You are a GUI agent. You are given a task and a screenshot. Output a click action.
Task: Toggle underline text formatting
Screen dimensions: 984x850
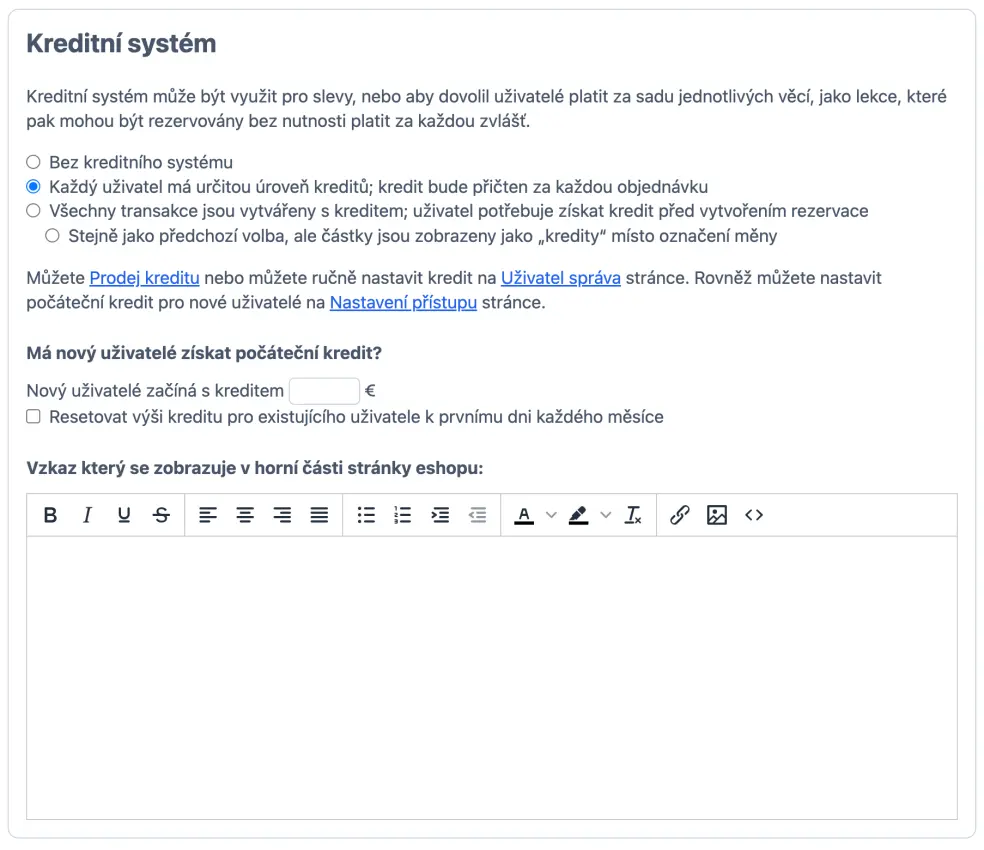124,515
